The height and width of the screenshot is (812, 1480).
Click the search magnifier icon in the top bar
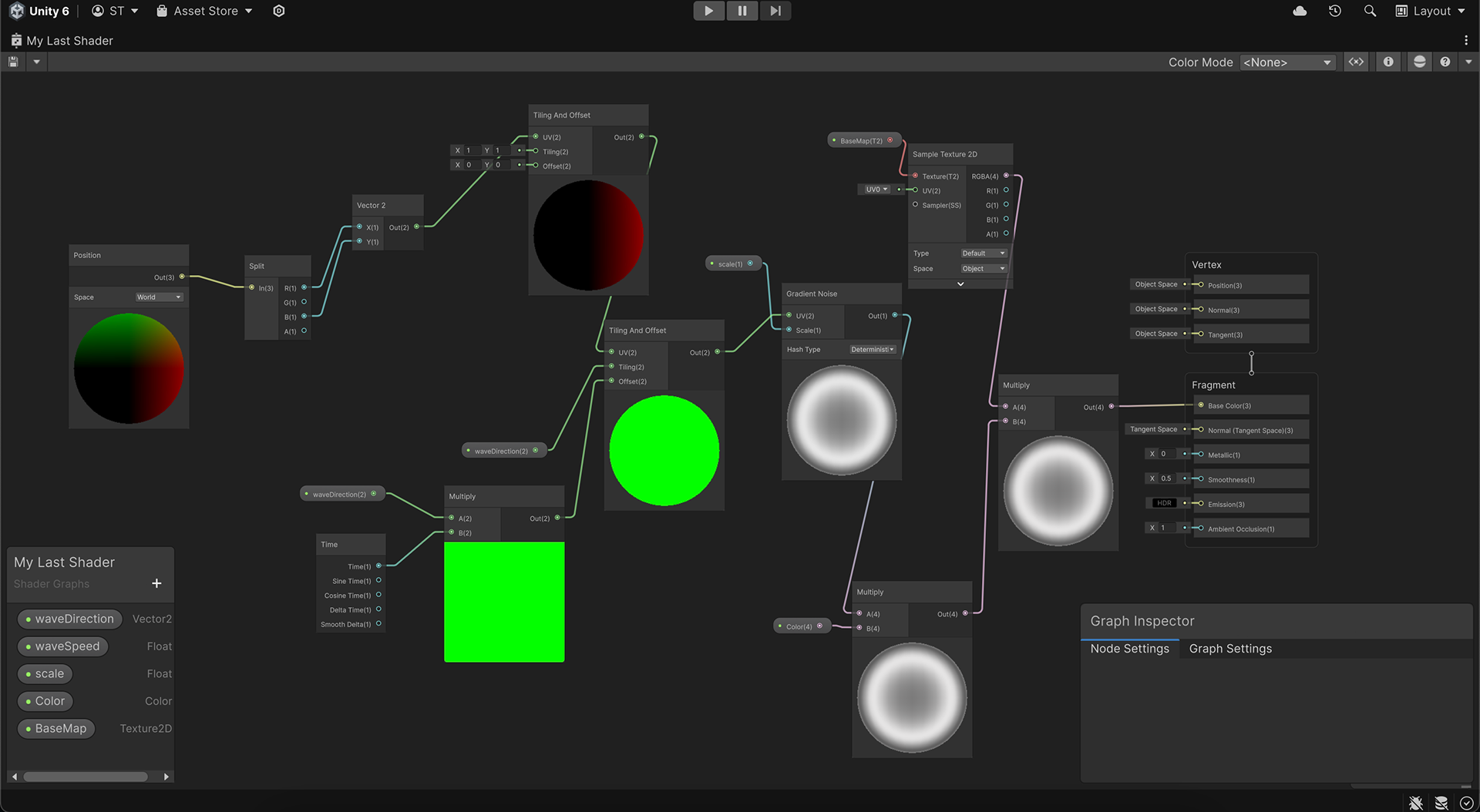(1370, 11)
